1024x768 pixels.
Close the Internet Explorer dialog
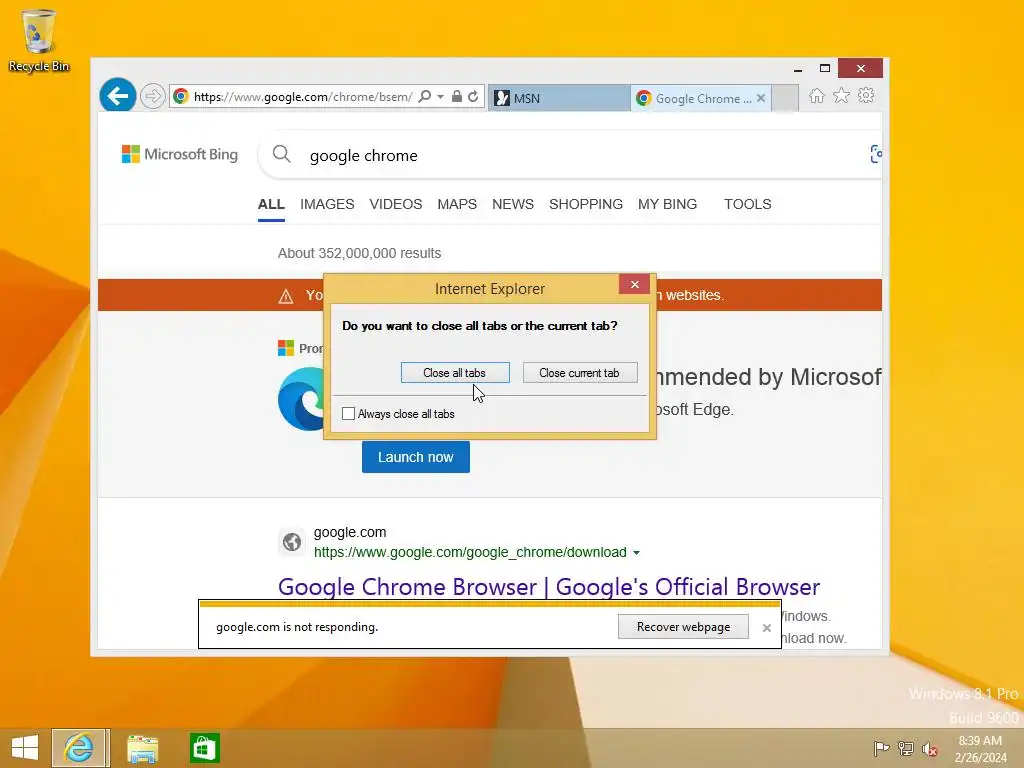(634, 284)
